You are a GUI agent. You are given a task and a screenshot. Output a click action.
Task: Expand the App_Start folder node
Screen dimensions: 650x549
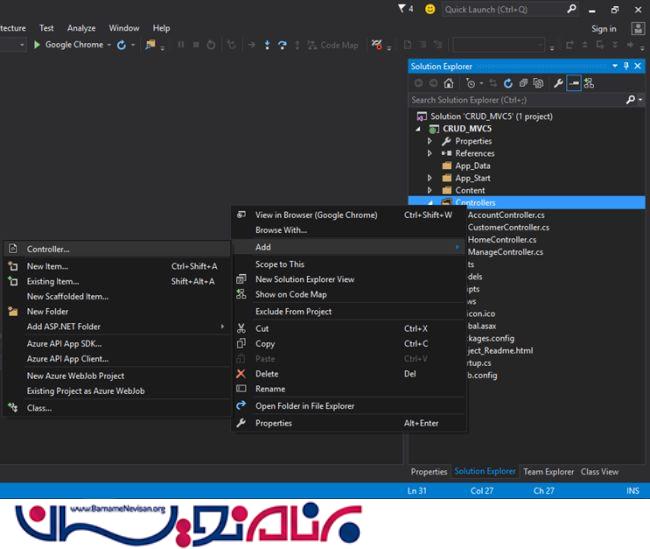(x=430, y=178)
